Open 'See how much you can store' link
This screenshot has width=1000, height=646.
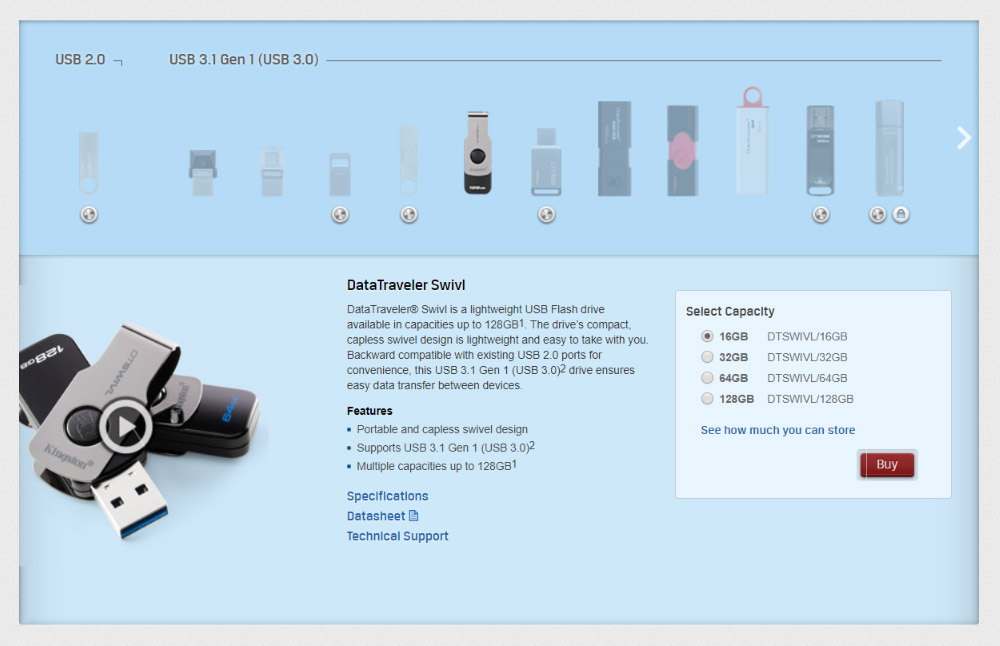tap(777, 430)
